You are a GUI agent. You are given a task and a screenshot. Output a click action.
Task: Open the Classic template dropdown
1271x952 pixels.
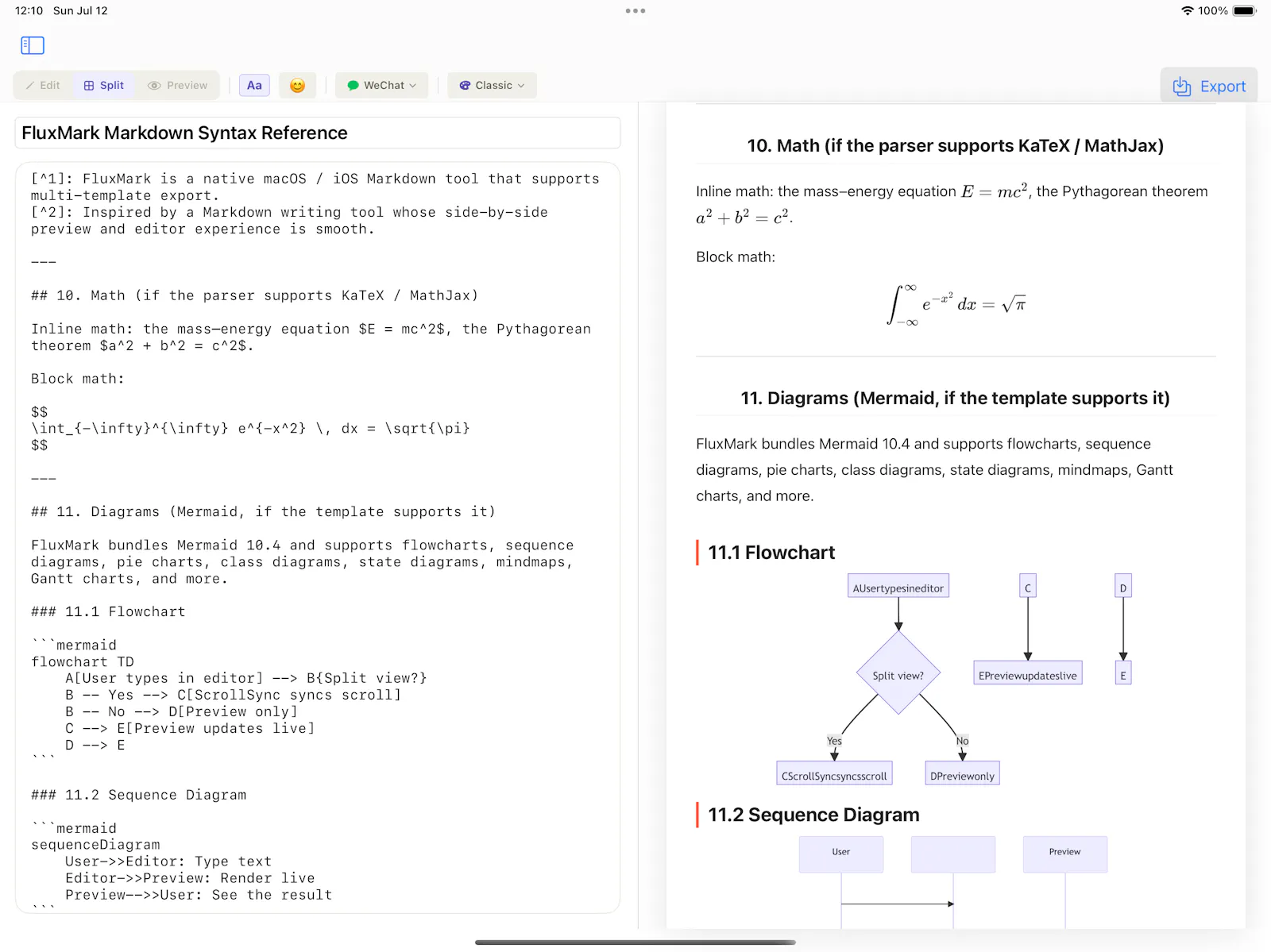(493, 85)
